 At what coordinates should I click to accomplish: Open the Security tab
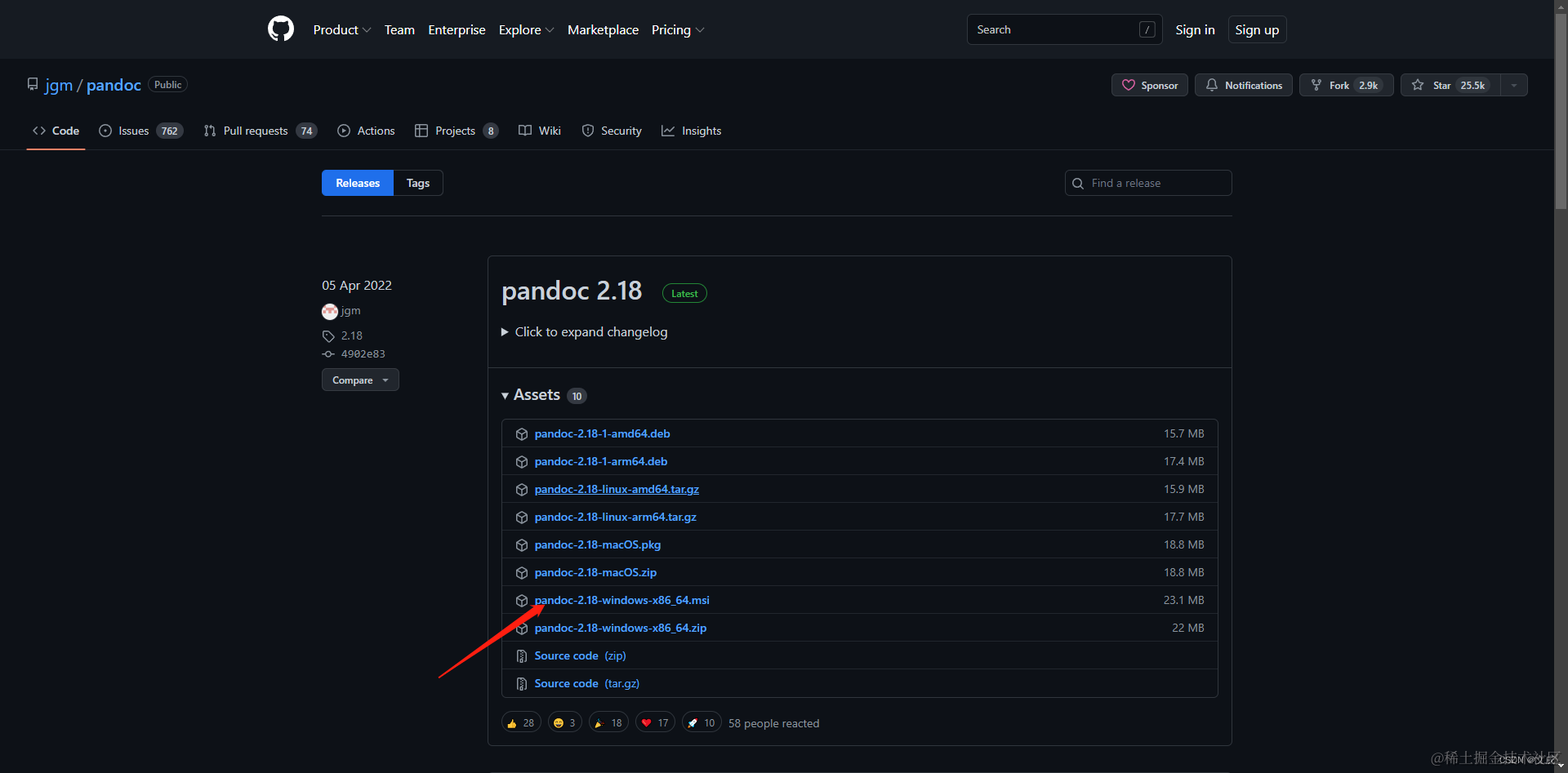click(612, 131)
